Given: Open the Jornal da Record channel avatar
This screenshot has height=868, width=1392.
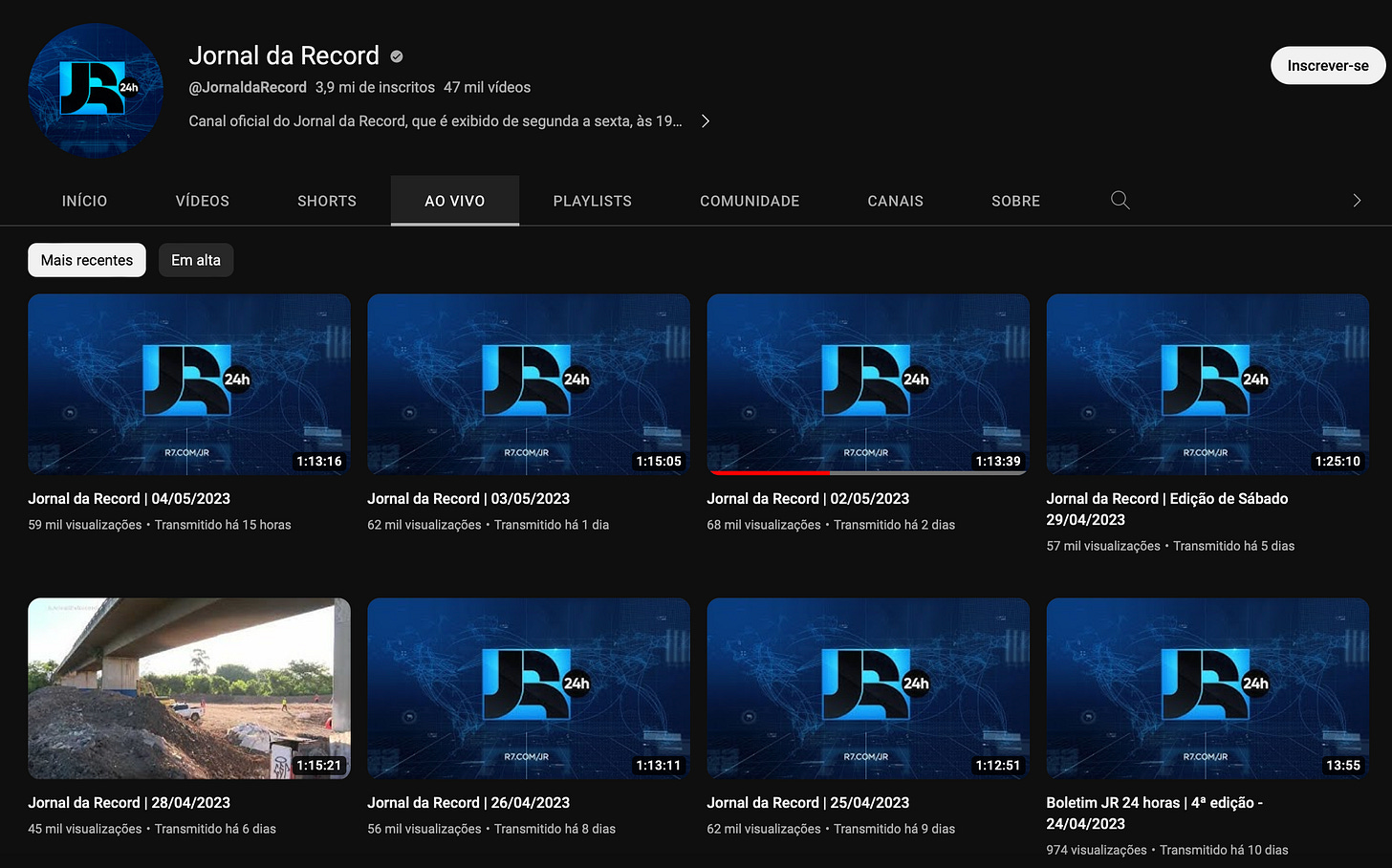Looking at the screenshot, I should 96,89.
